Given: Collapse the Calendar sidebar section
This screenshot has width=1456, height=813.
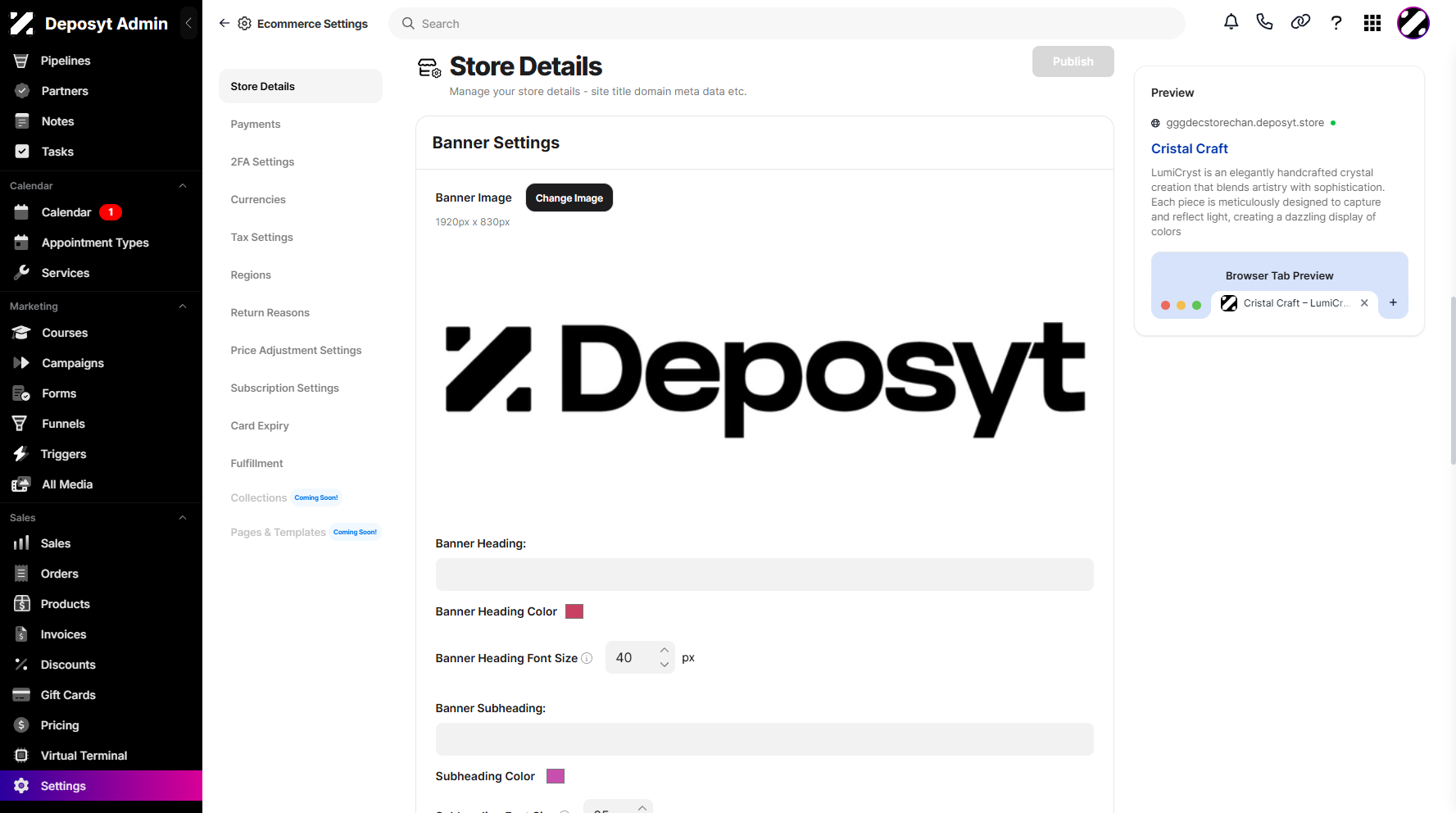Looking at the screenshot, I should coord(183,186).
